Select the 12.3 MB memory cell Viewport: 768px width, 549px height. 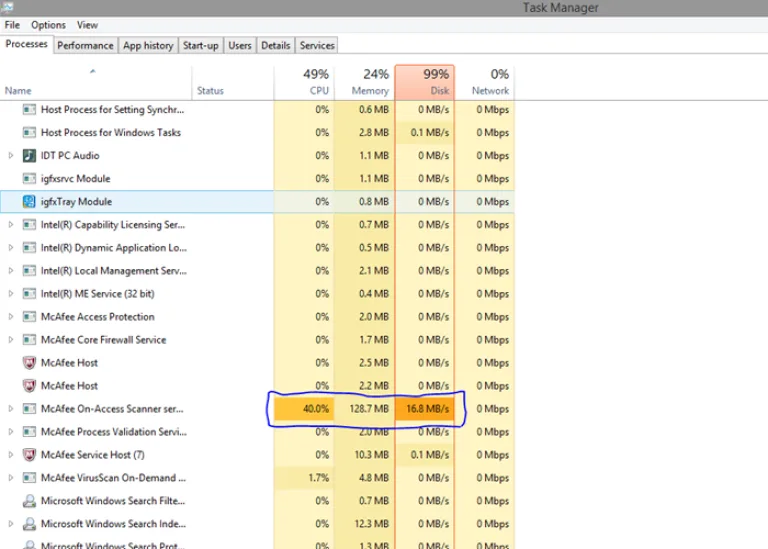point(364,524)
